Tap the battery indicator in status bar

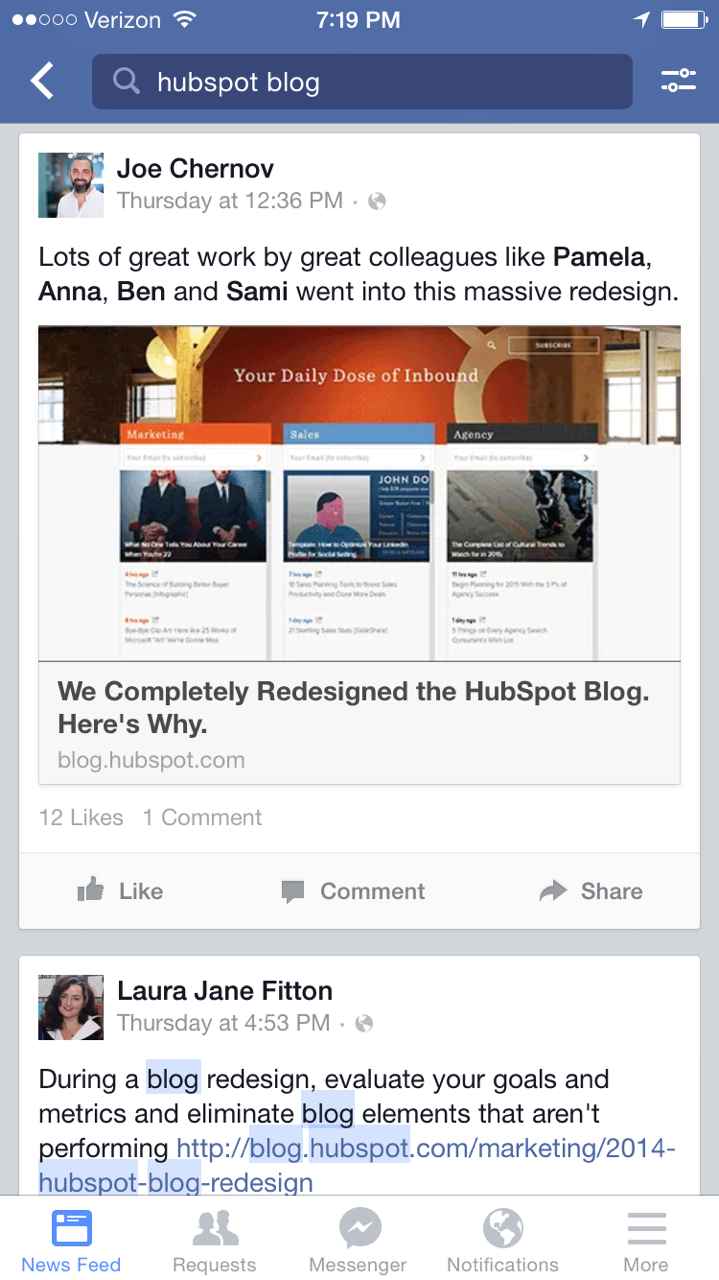click(683, 20)
